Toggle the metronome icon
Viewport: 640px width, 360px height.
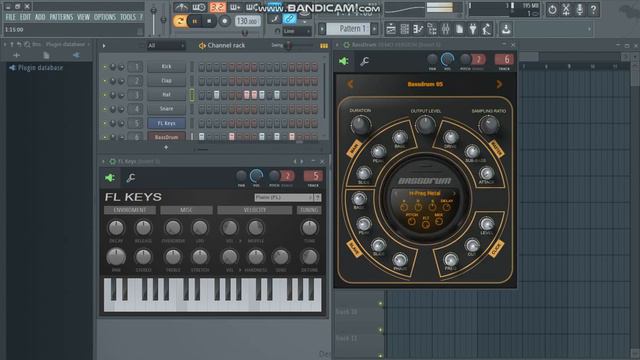click(181, 7)
